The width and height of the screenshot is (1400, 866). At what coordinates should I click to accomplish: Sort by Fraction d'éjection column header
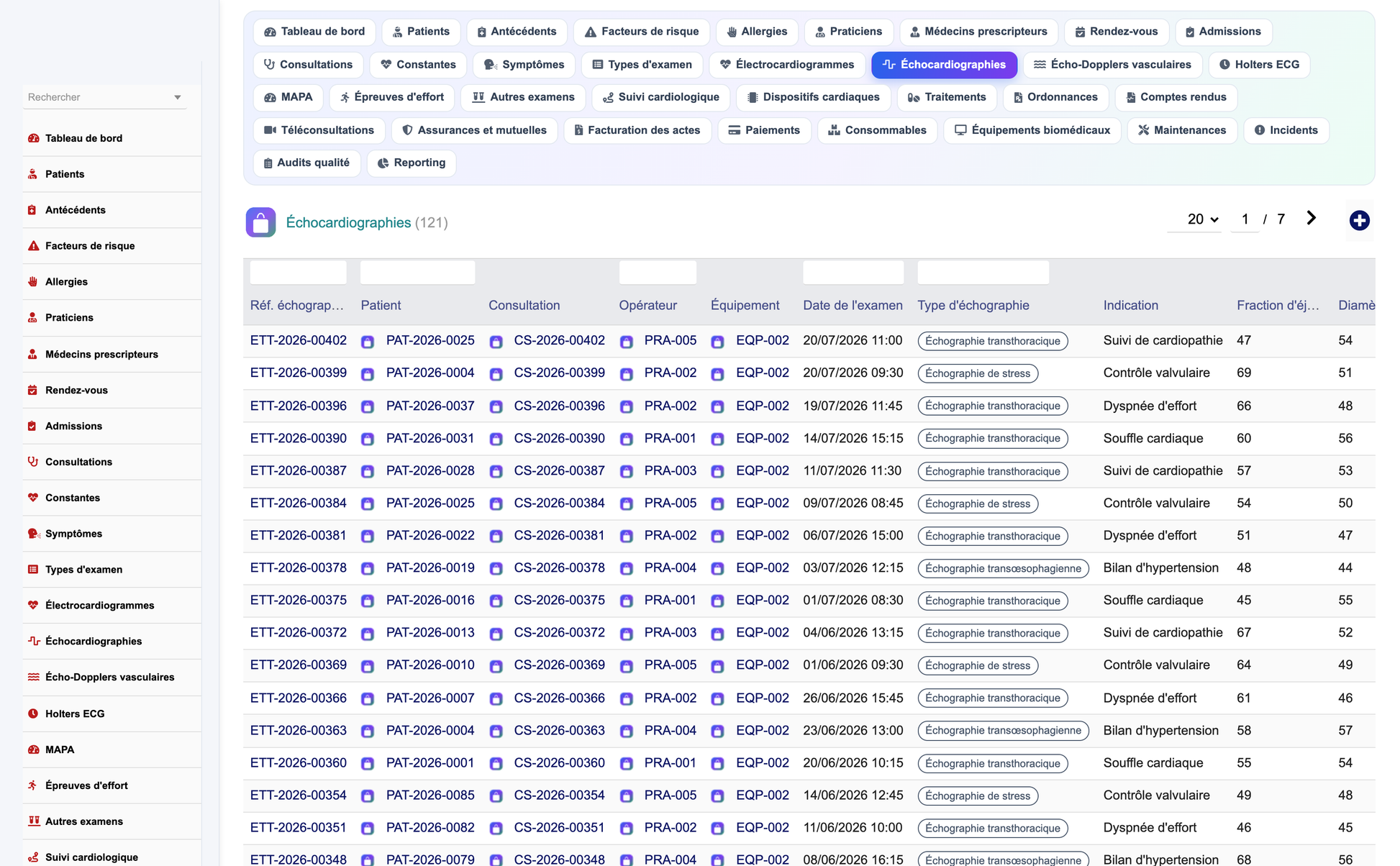[1278, 305]
